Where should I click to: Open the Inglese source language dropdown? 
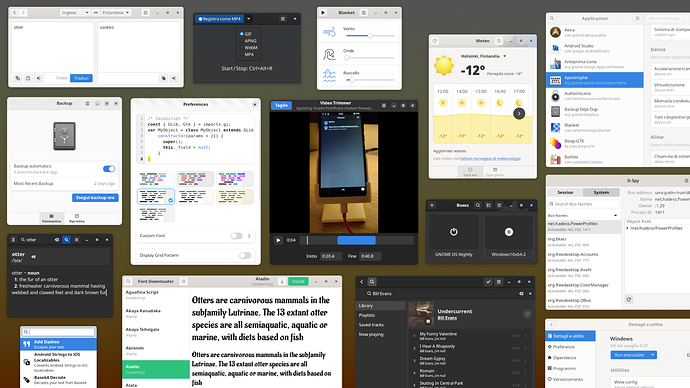(74, 13)
